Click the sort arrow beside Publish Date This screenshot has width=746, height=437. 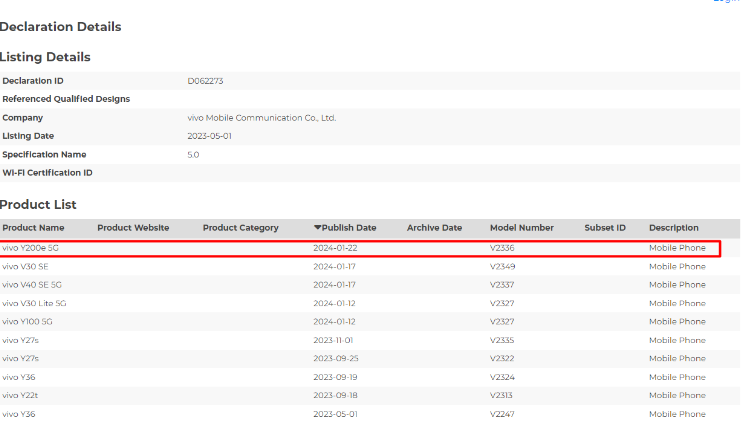tap(317, 228)
